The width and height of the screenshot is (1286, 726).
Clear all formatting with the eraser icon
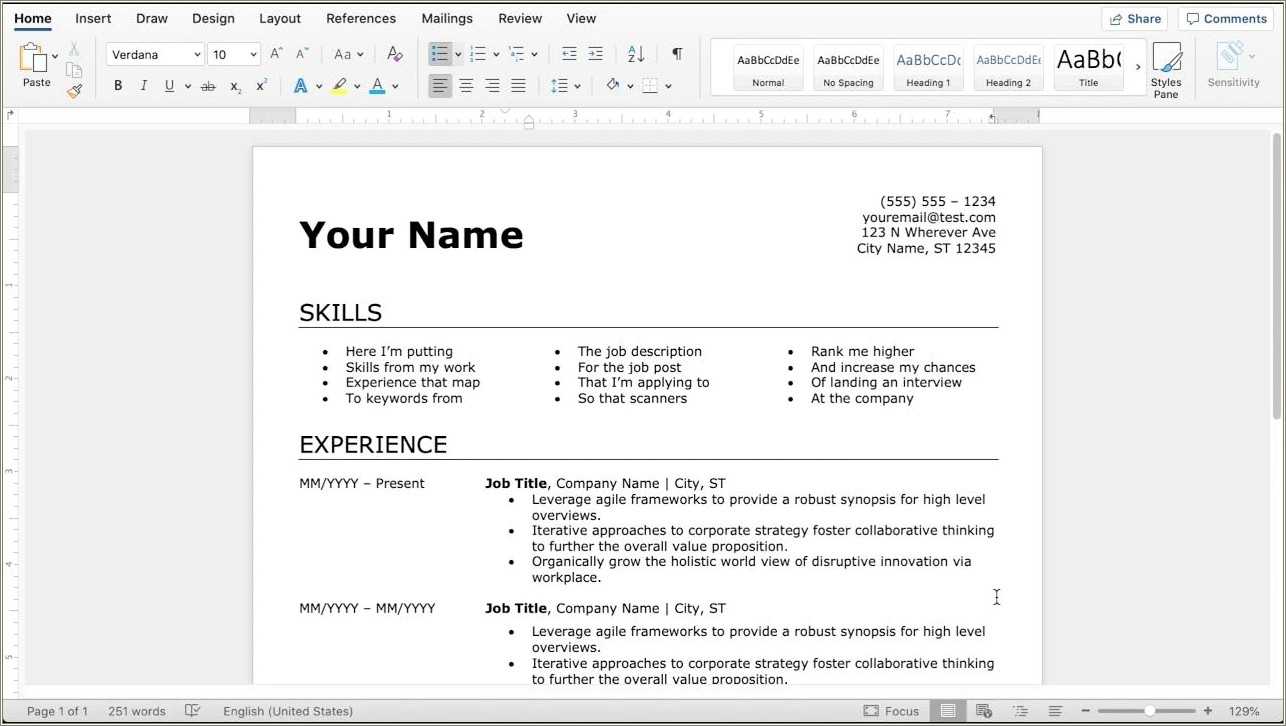coord(394,54)
